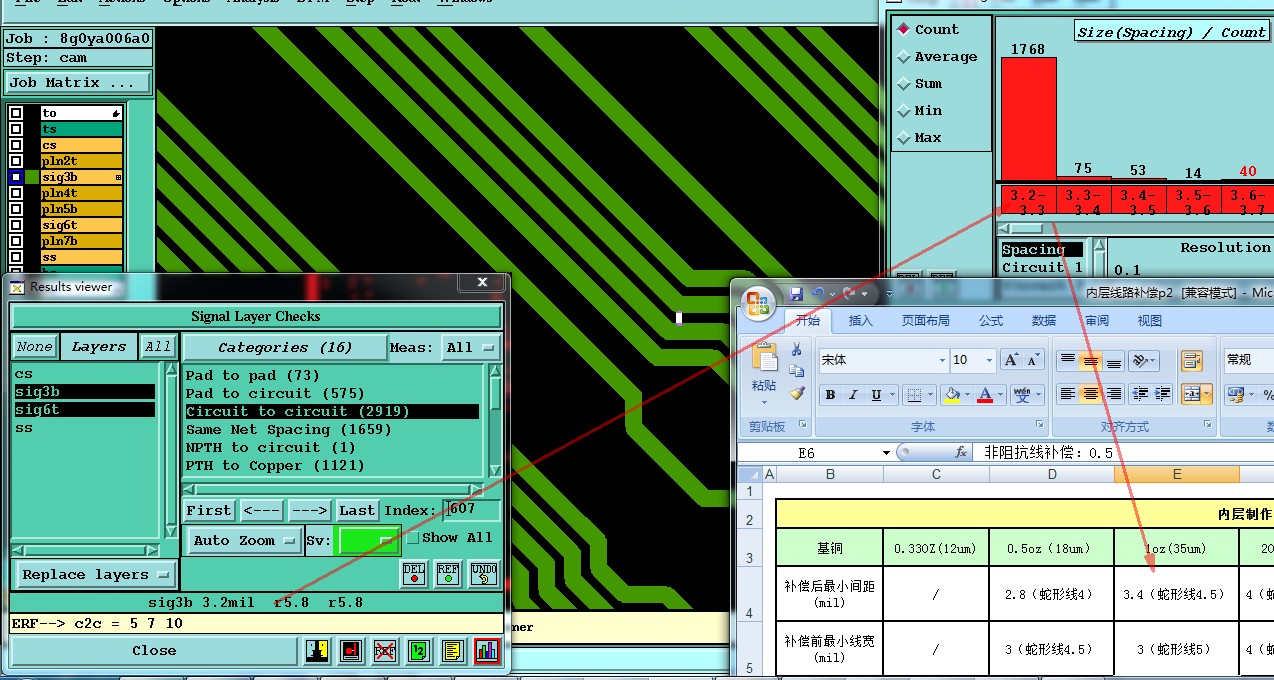The image size is (1274, 680).
Task: Click the Copy icon in Excel clipboard group
Action: pos(797,371)
